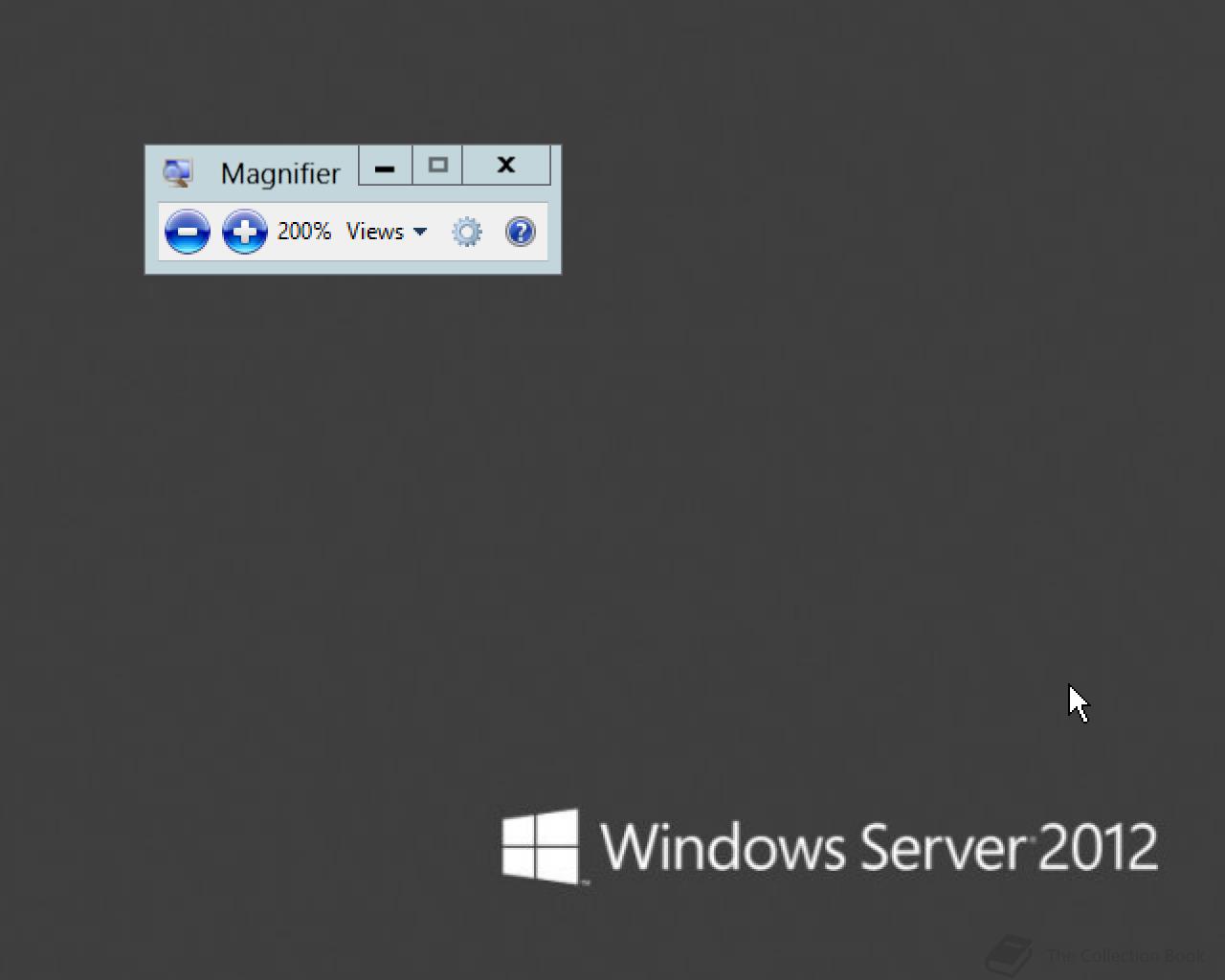The width and height of the screenshot is (1225, 980).
Task: Open Magnifier help question mark
Action: 521,232
